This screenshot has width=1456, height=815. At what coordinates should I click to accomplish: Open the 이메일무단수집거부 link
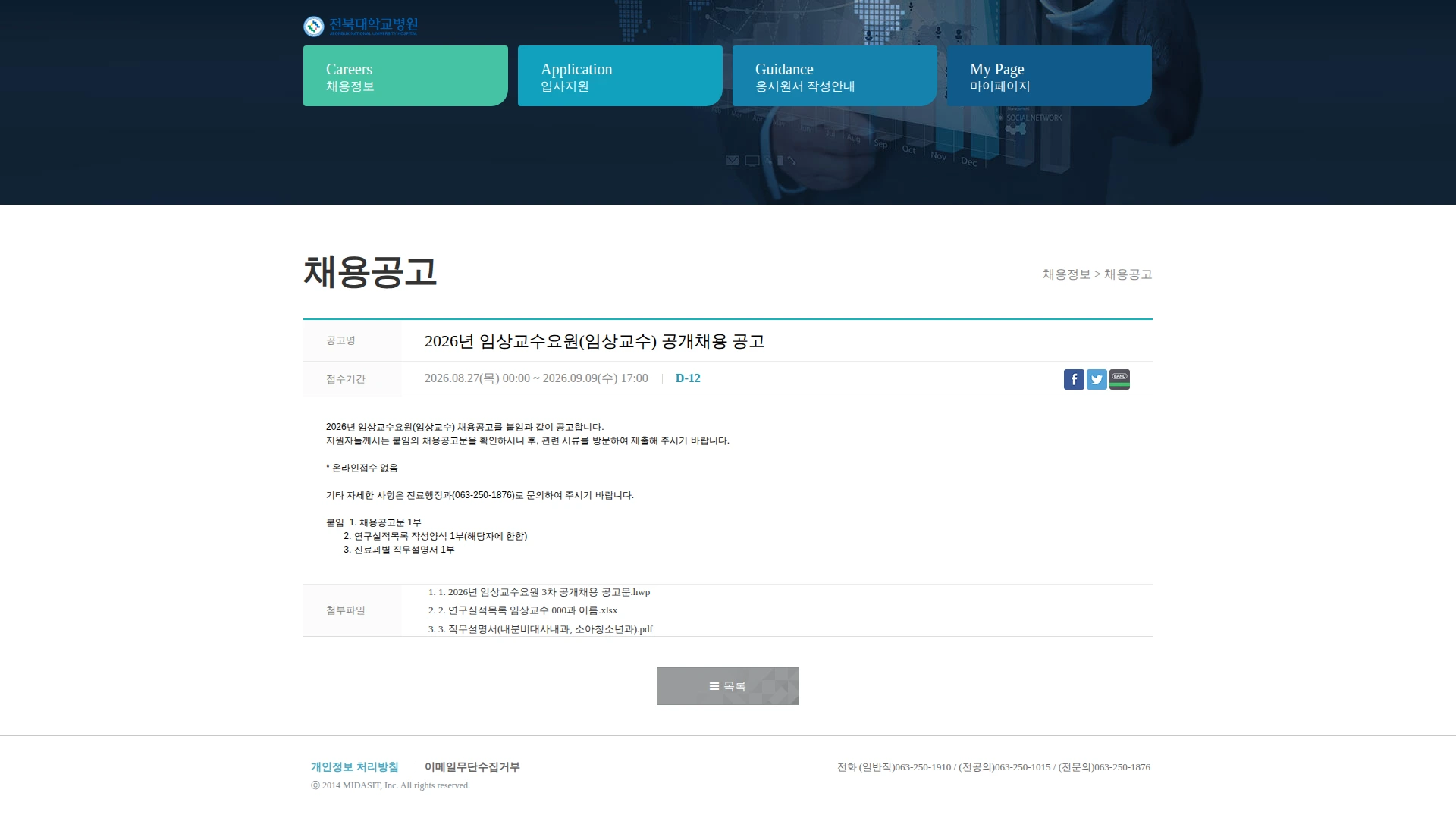[x=472, y=767]
